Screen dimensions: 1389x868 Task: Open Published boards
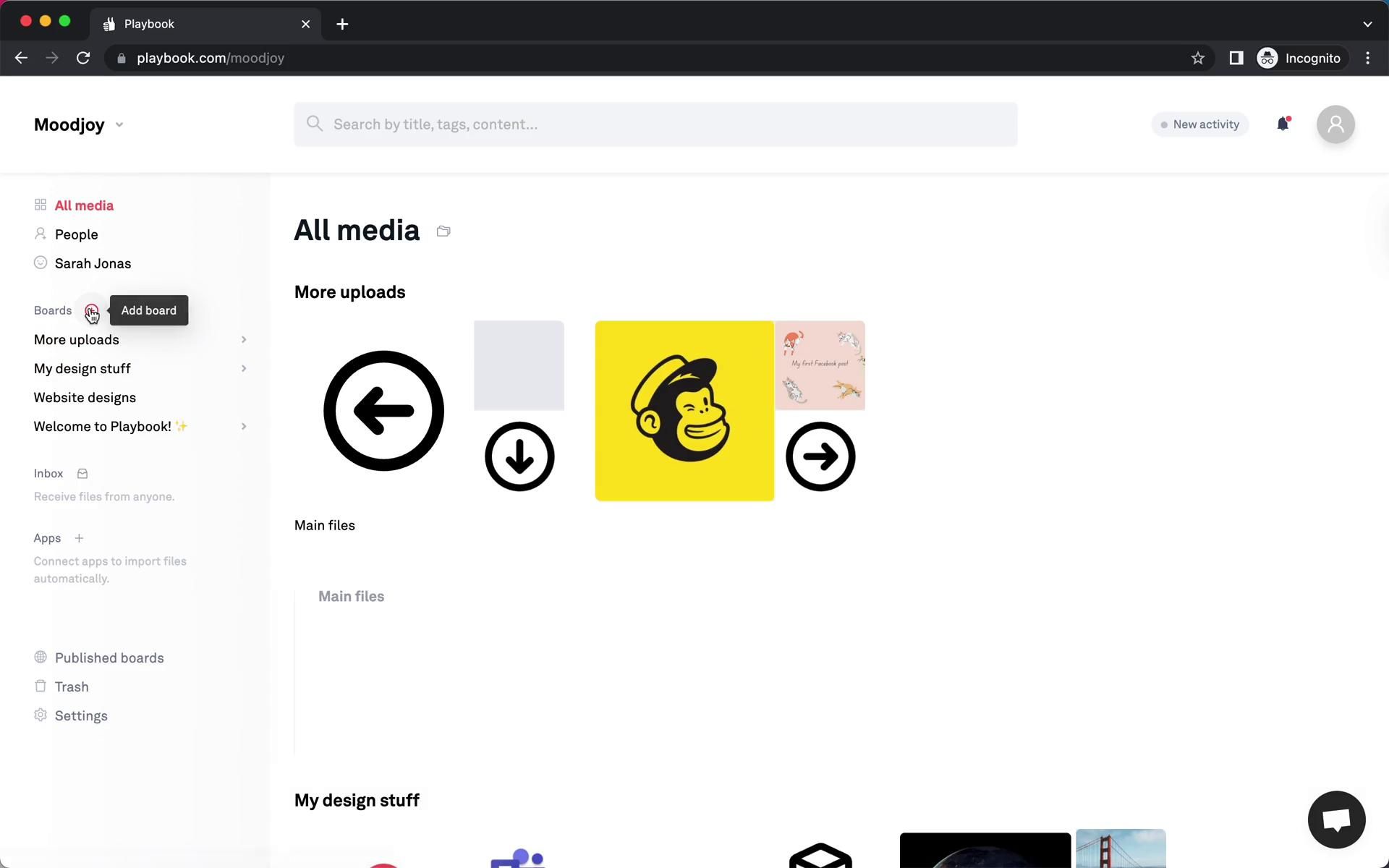click(109, 658)
